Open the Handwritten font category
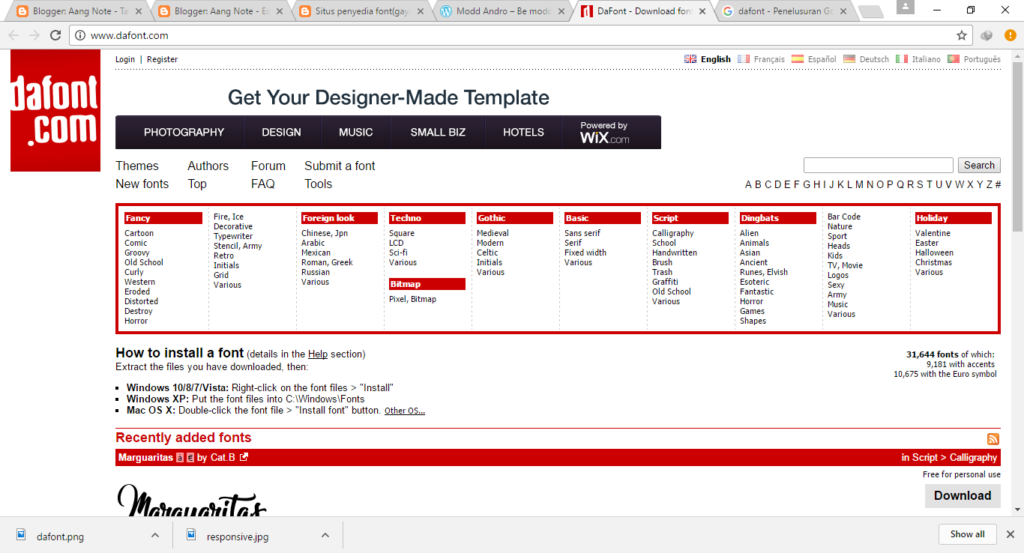The height and width of the screenshot is (553, 1024). click(x=675, y=253)
